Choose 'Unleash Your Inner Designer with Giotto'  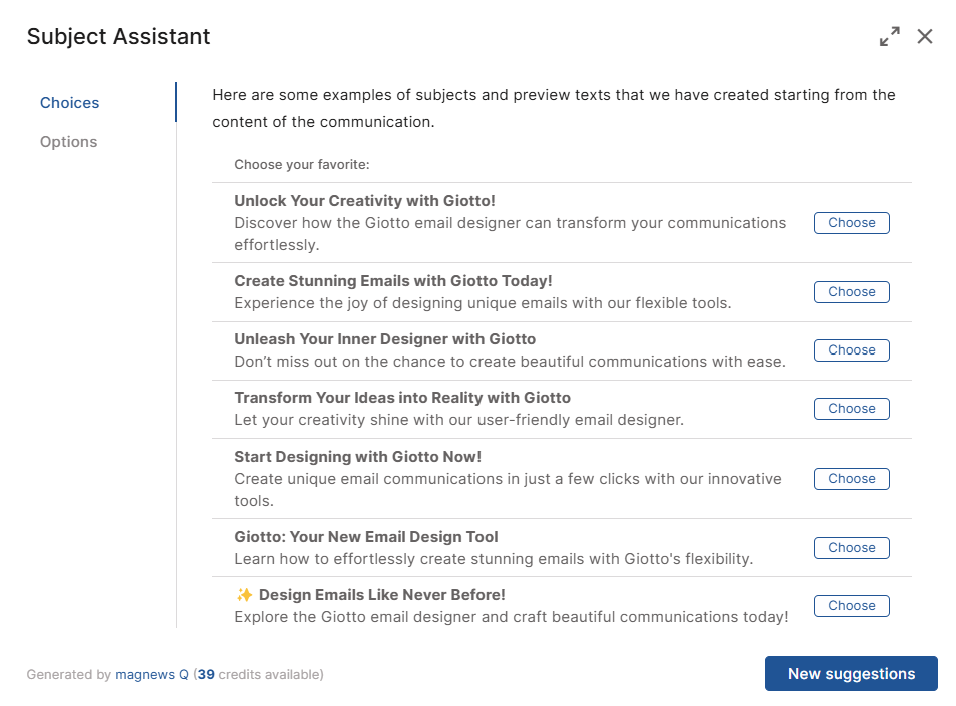click(852, 350)
